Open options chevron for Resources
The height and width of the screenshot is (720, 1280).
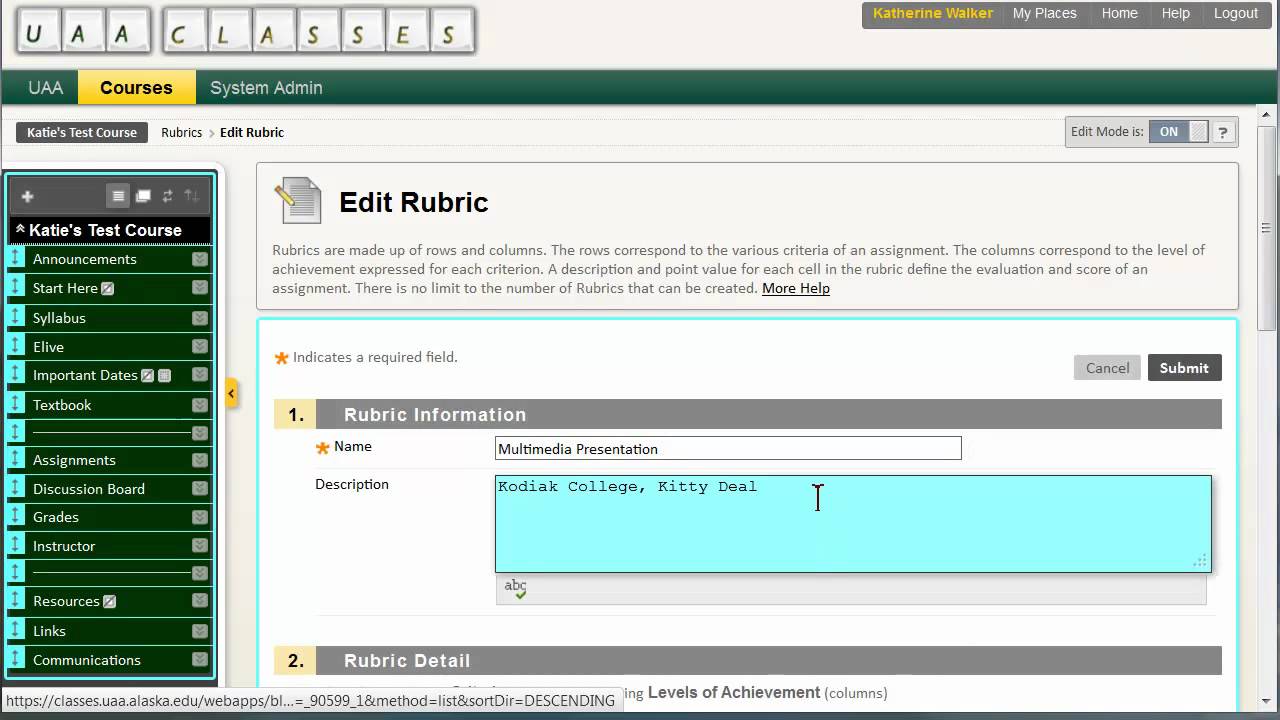200,601
